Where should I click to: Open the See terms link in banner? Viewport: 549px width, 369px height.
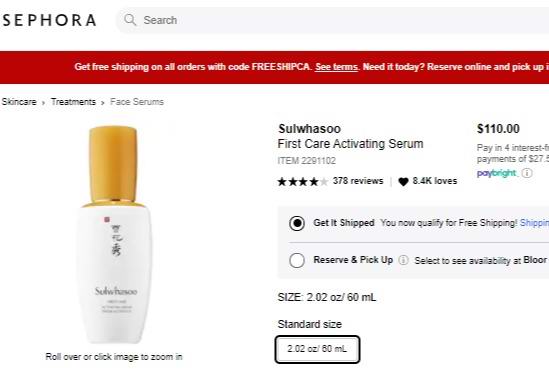click(x=336, y=67)
